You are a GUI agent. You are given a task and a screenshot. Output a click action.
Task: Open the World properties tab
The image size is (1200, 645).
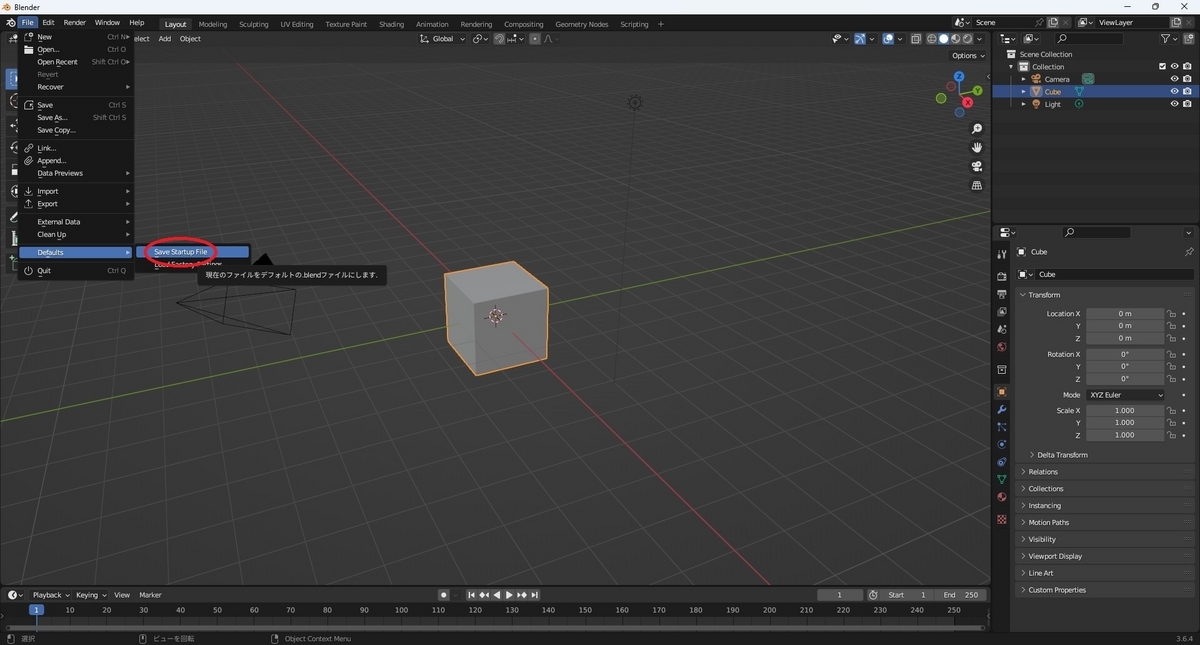click(x=1000, y=347)
